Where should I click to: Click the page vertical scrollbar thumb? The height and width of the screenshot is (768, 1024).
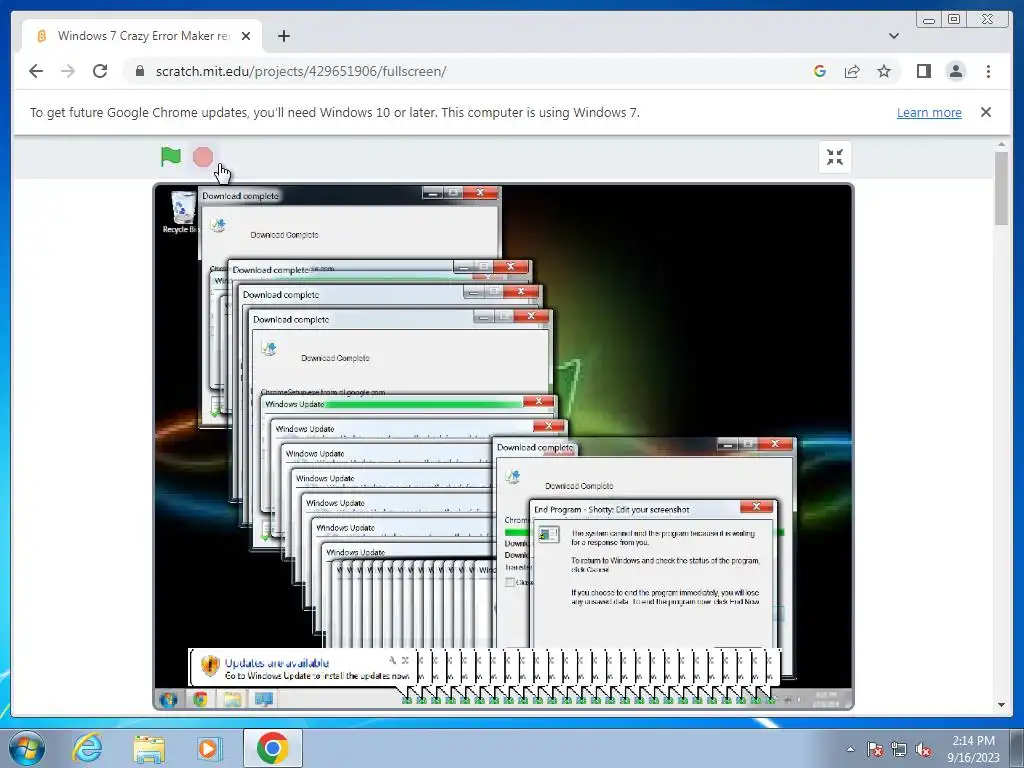click(x=1001, y=188)
